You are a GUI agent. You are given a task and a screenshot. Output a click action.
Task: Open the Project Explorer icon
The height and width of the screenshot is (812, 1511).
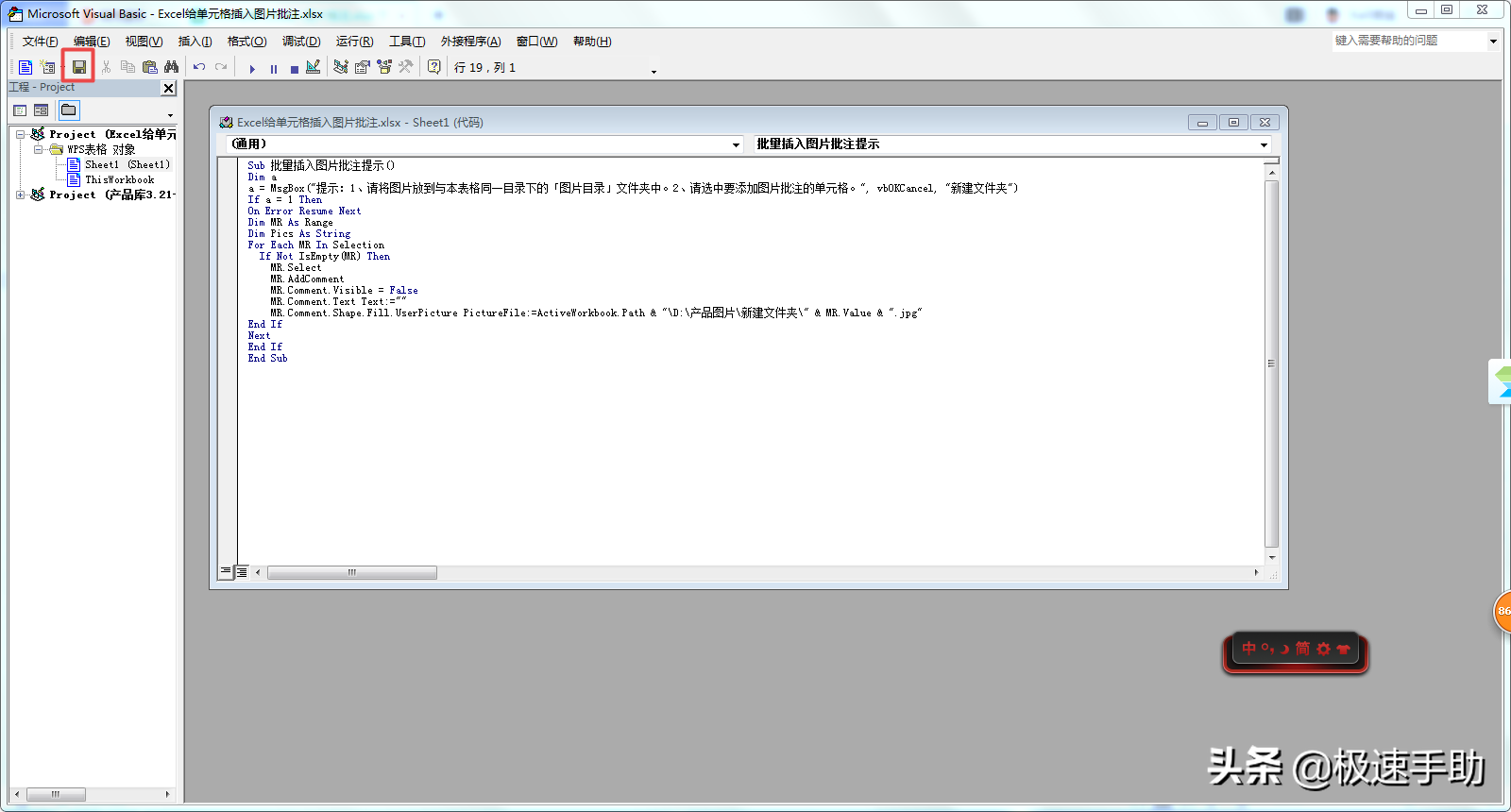[x=341, y=67]
